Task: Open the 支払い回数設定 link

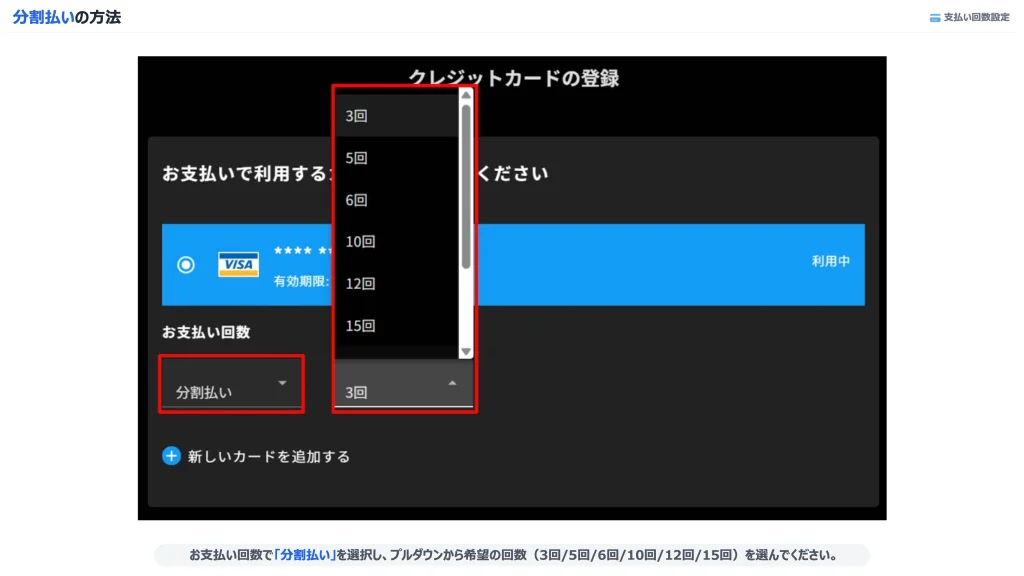Action: (x=976, y=18)
